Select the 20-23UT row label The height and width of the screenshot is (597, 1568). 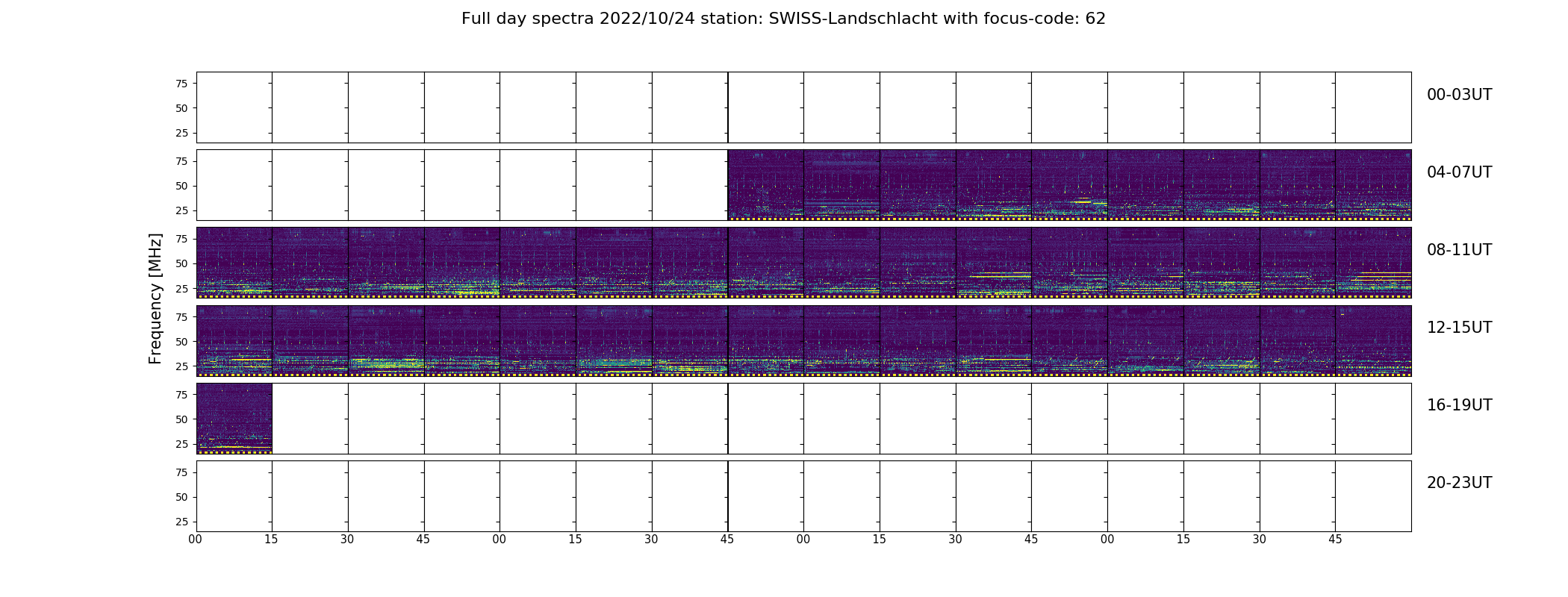click(x=1458, y=483)
